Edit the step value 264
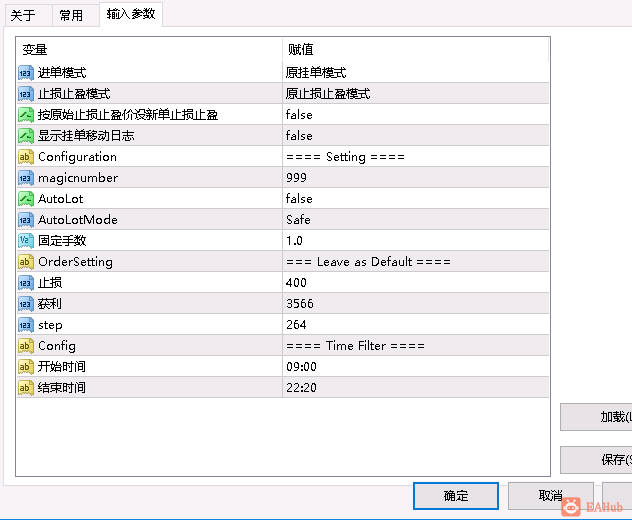This screenshot has height=522, width=632. point(416,324)
